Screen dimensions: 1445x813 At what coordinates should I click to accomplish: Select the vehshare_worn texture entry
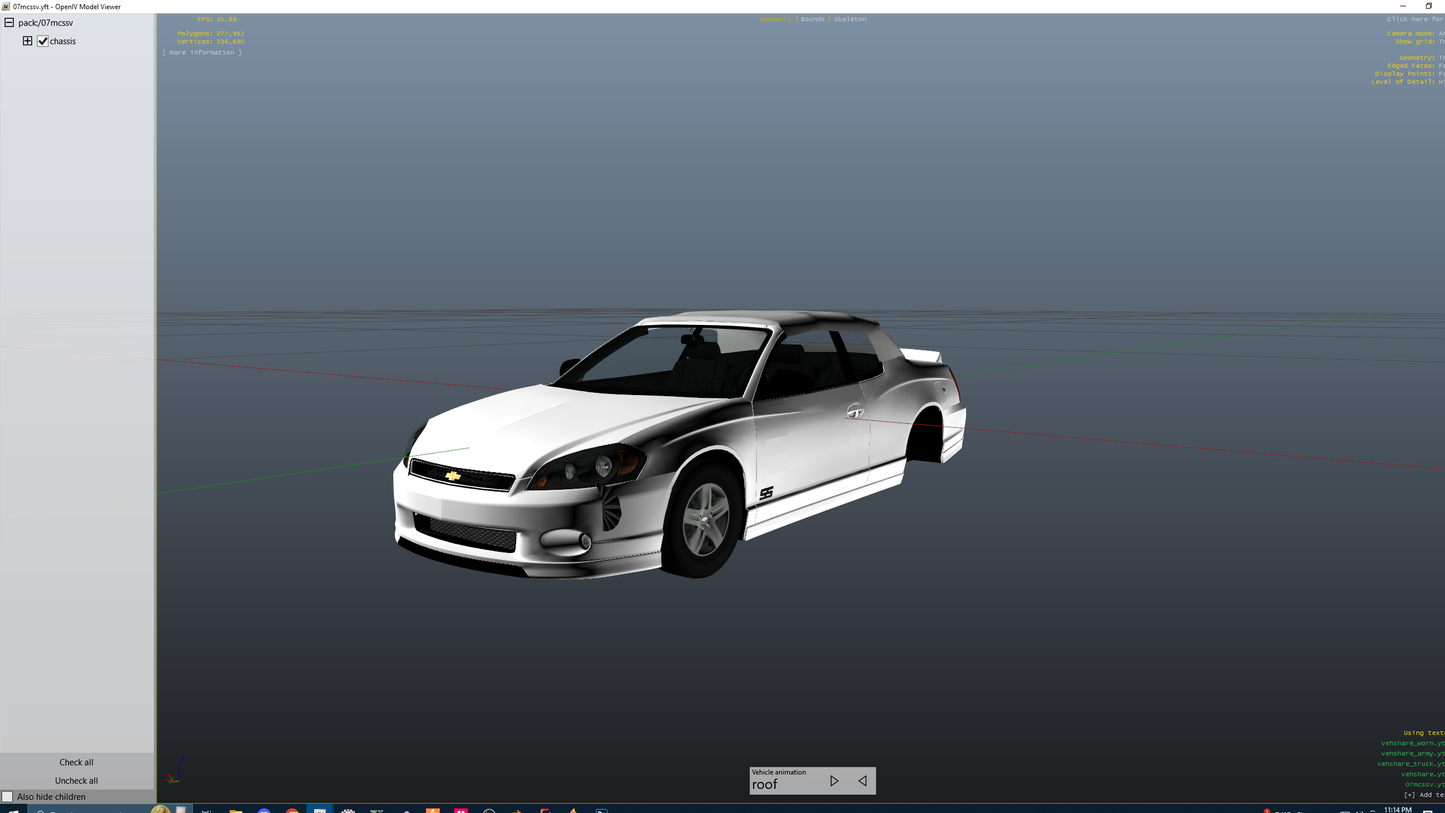pos(1412,743)
